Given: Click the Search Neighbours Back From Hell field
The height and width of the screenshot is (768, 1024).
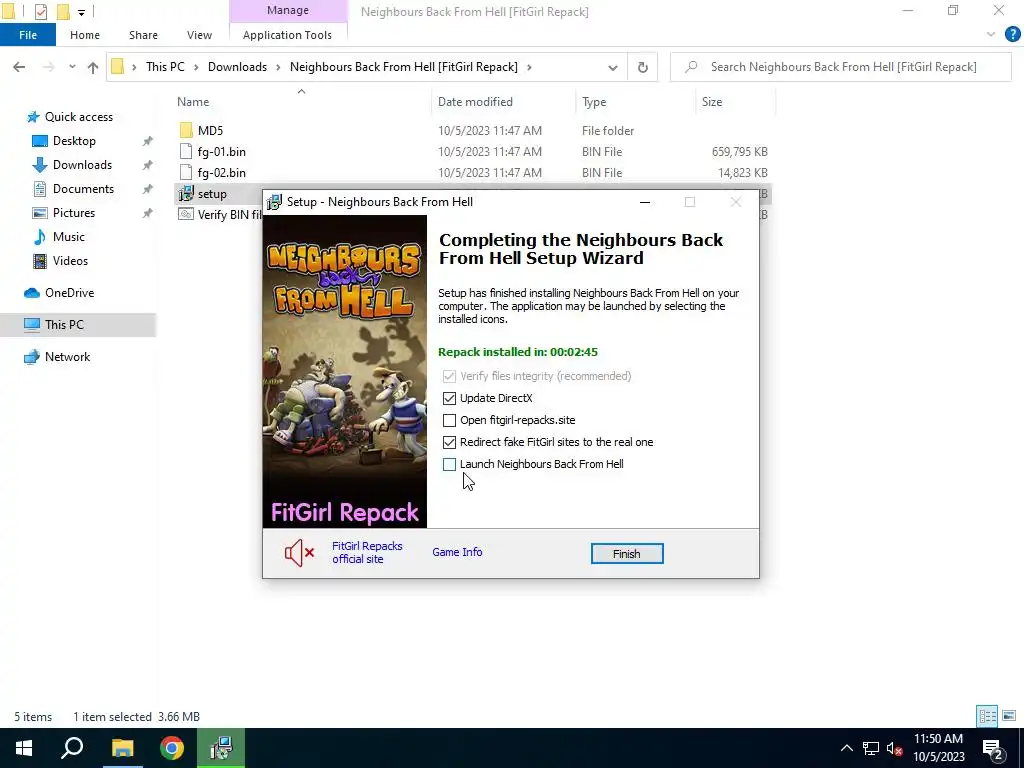Looking at the screenshot, I should (841, 67).
